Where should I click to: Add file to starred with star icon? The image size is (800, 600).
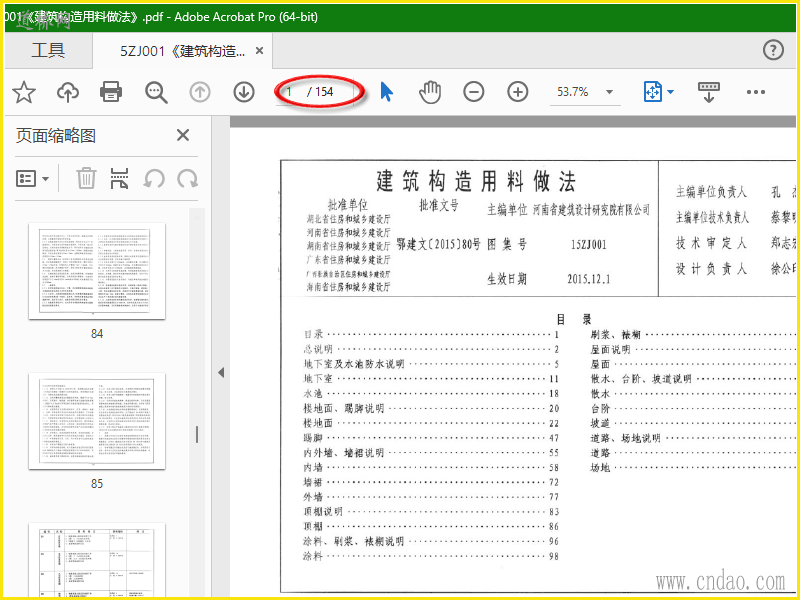pyautogui.click(x=24, y=92)
